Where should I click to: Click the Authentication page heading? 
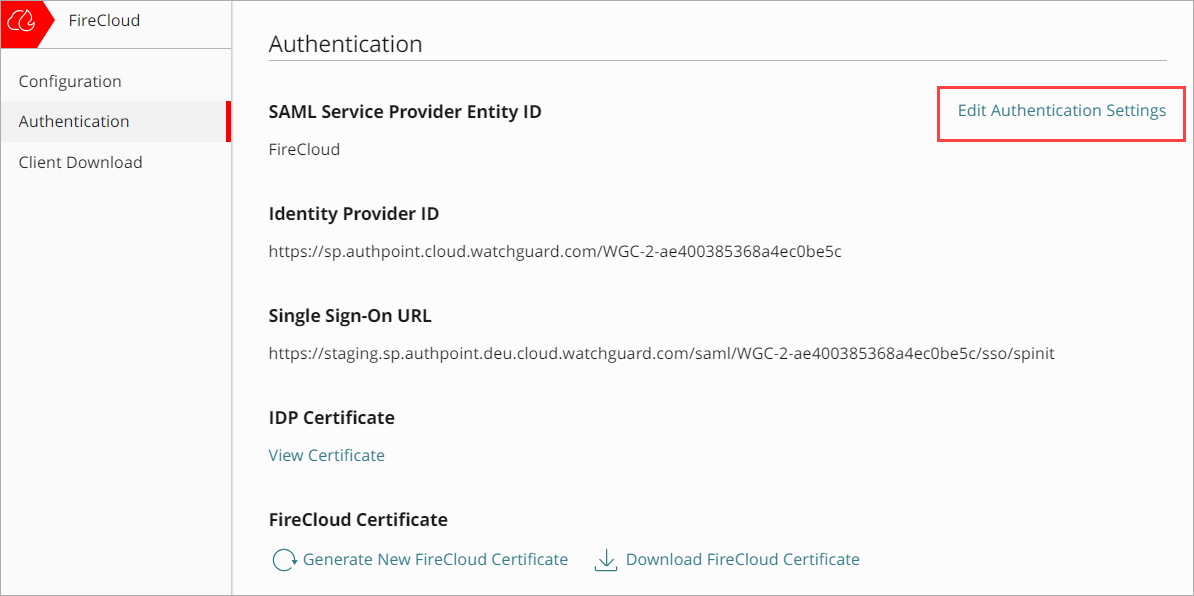[345, 44]
